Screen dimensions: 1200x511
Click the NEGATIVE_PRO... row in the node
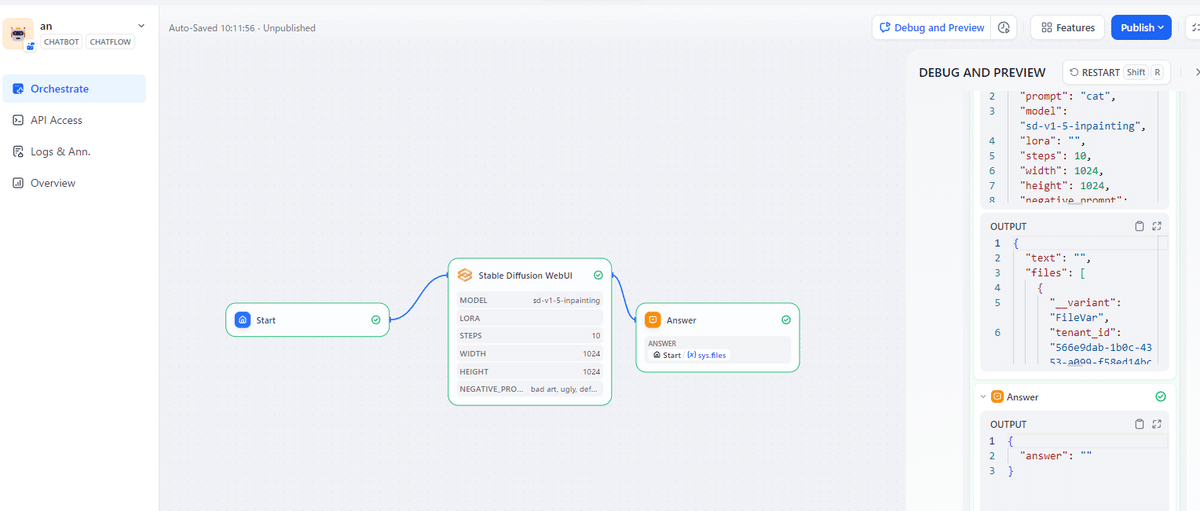pos(530,389)
